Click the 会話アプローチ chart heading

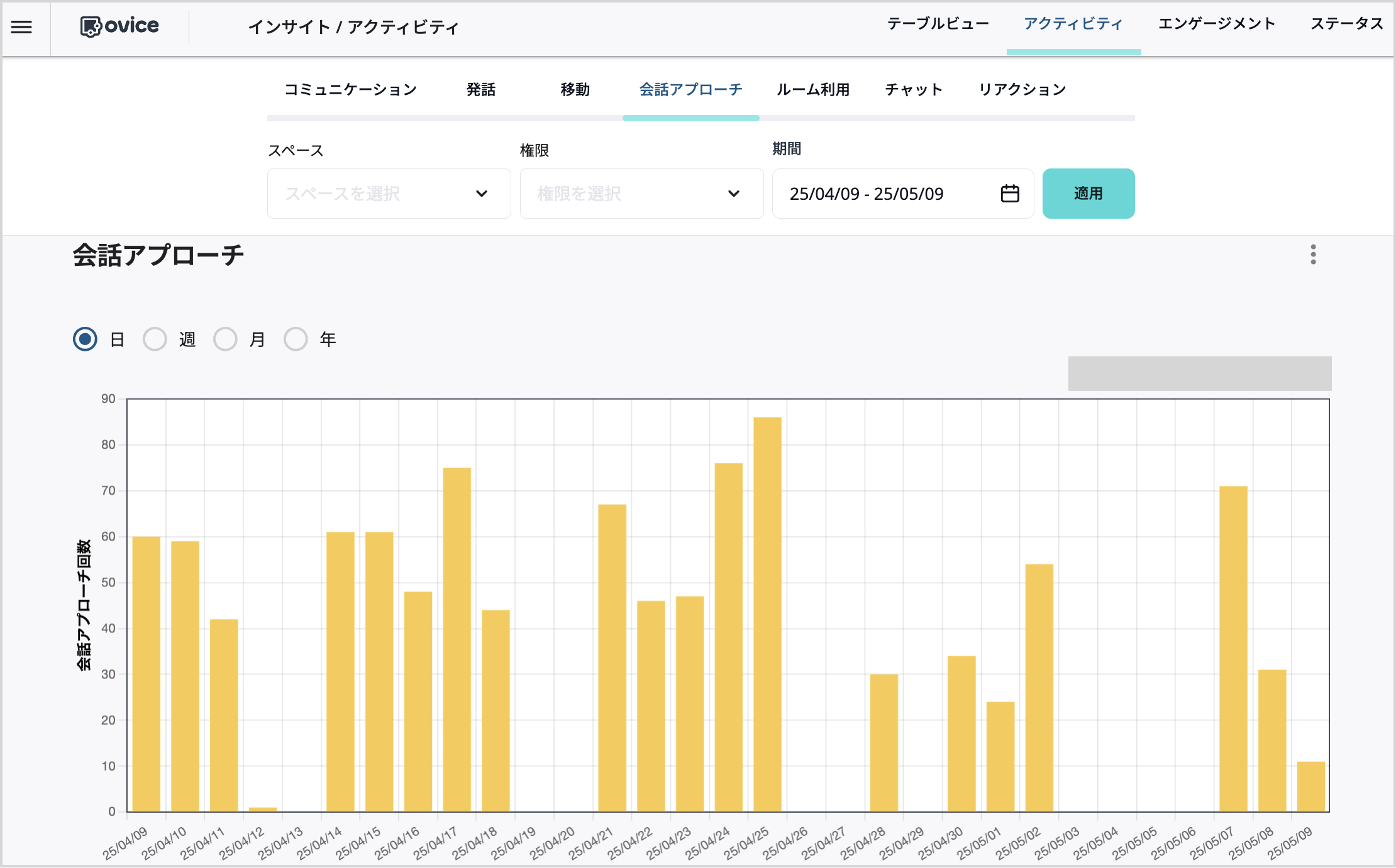click(158, 255)
